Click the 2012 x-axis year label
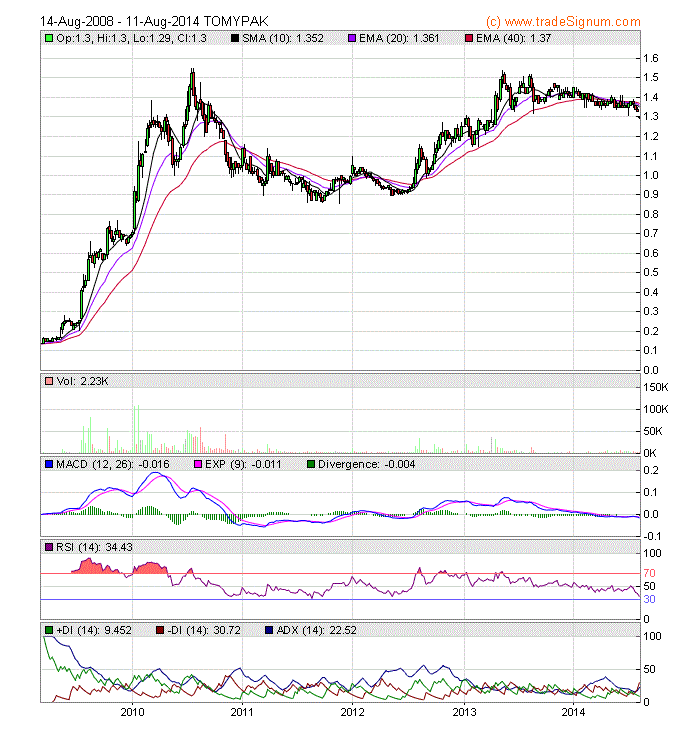This screenshot has width=680, height=733. [x=352, y=712]
